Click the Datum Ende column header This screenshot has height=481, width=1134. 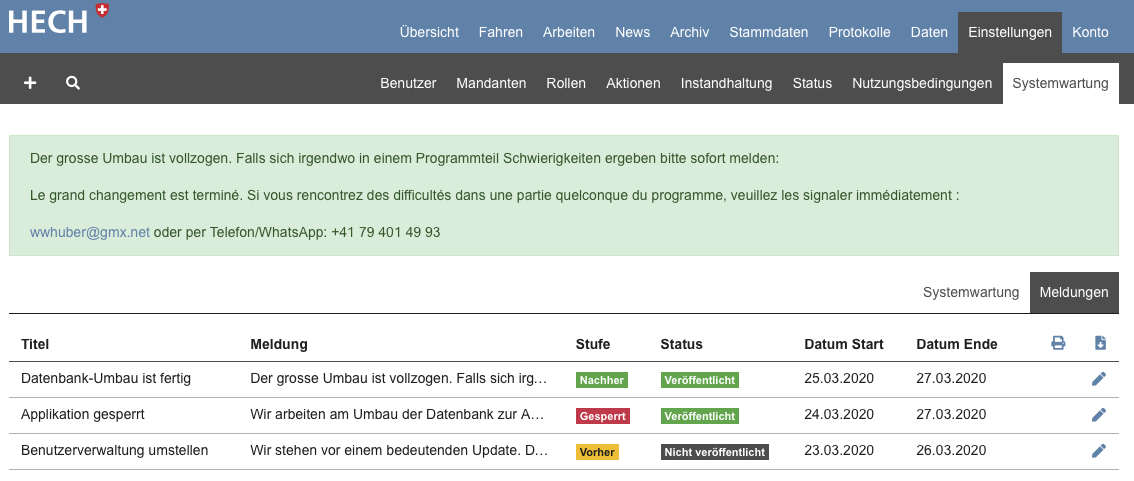click(956, 344)
